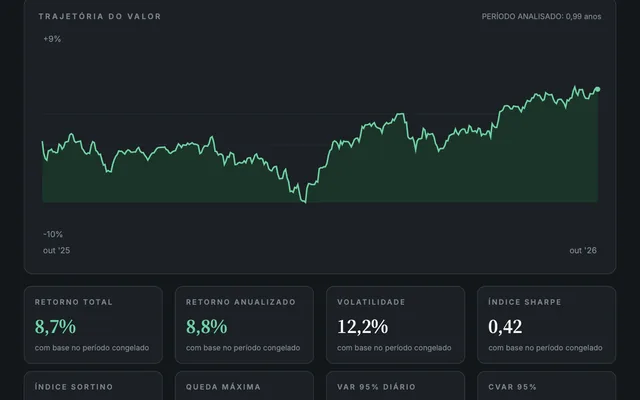Click the subtitle under Retorno Anualizado value

coord(243,348)
